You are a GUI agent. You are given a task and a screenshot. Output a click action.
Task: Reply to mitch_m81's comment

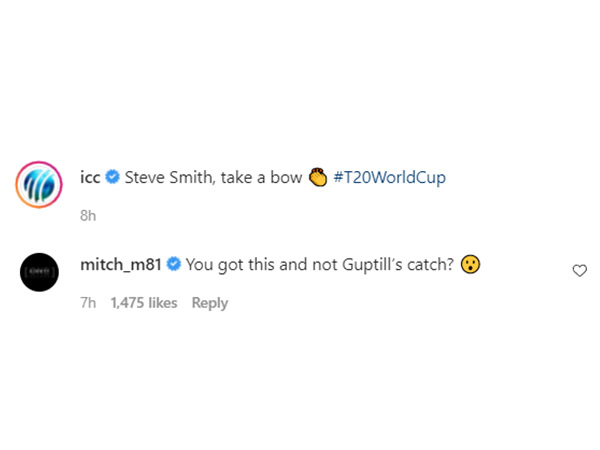pyautogui.click(x=210, y=303)
